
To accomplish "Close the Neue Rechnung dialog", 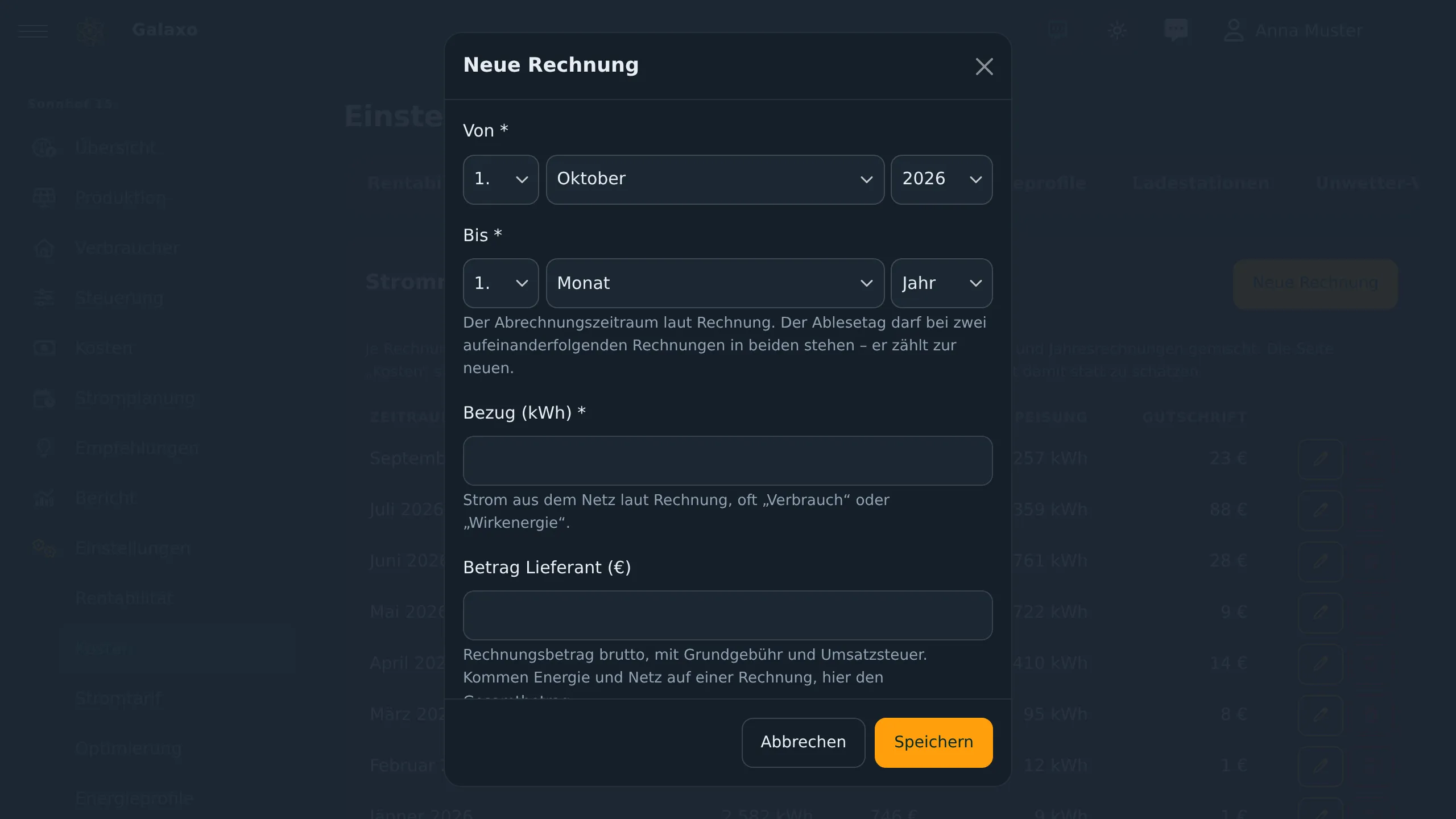I will [x=984, y=67].
